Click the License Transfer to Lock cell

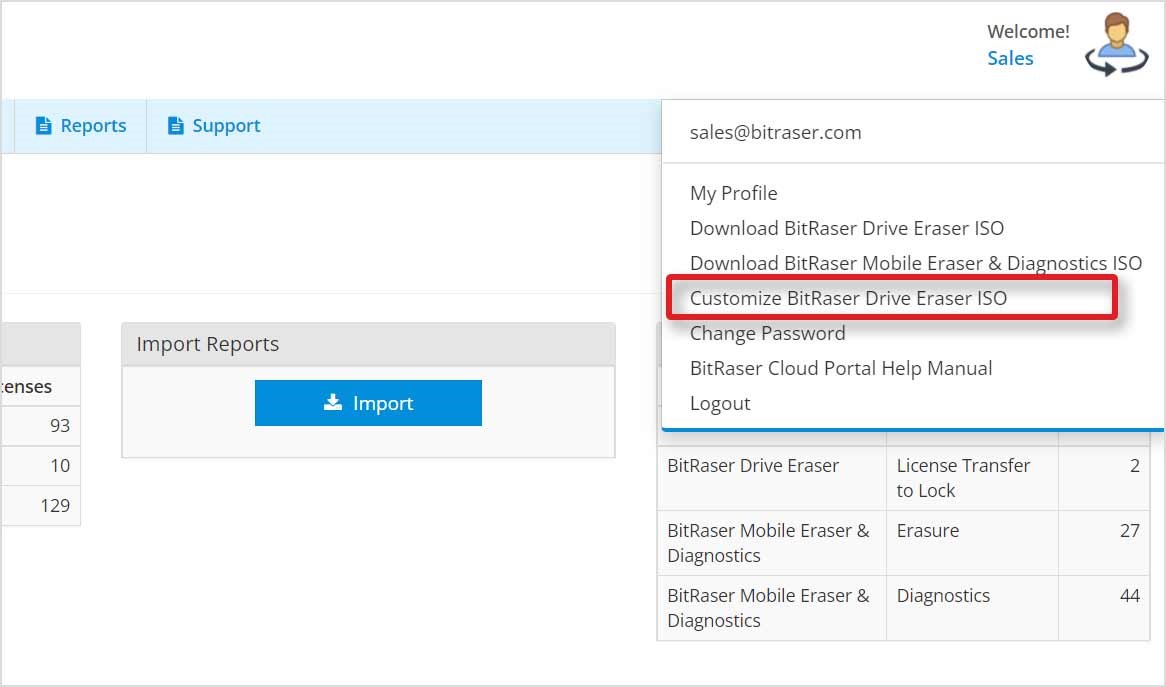tap(972, 478)
